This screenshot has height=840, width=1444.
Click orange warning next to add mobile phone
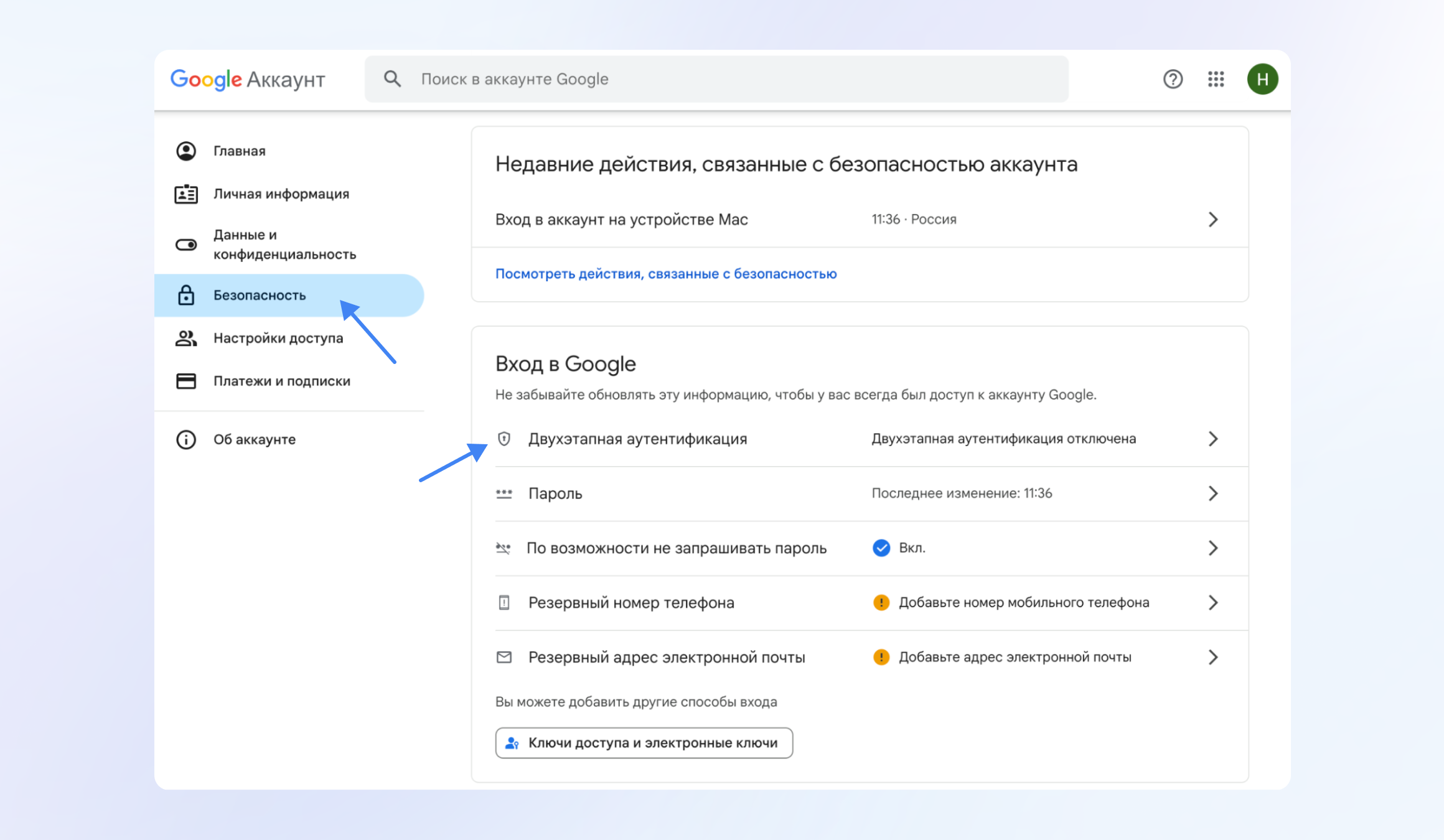(881, 602)
